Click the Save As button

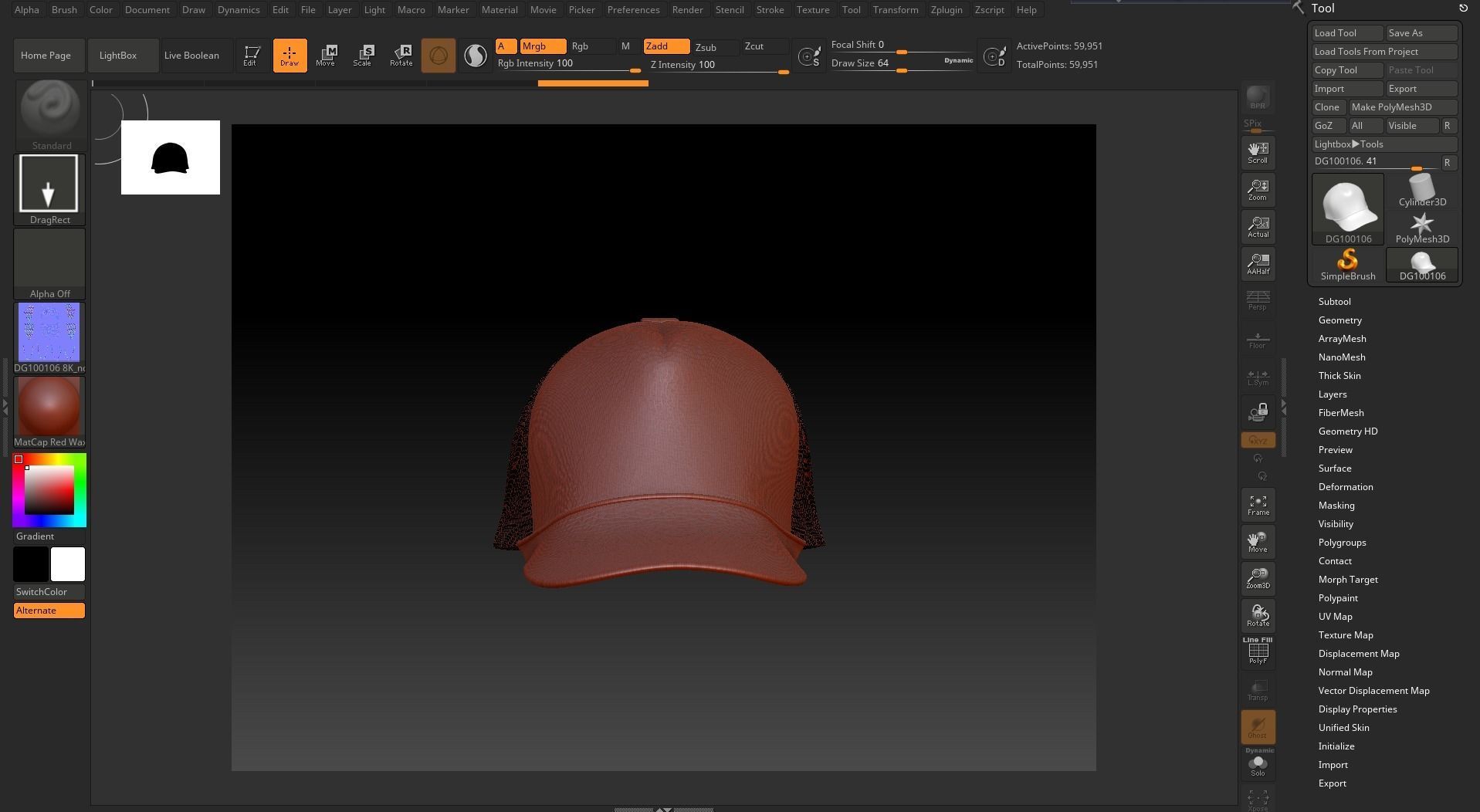[1421, 33]
